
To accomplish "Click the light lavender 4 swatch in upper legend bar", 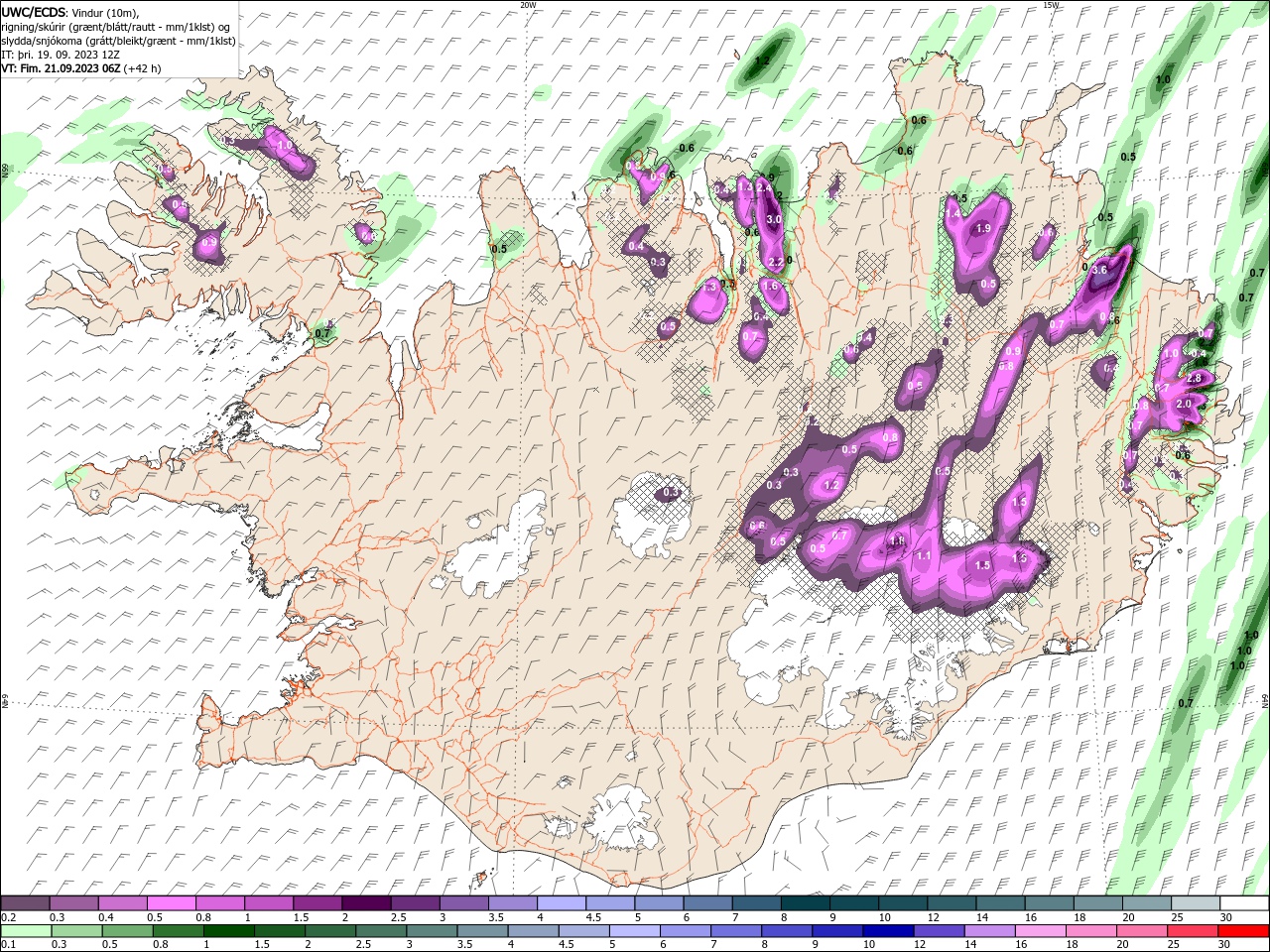I will coord(561,903).
